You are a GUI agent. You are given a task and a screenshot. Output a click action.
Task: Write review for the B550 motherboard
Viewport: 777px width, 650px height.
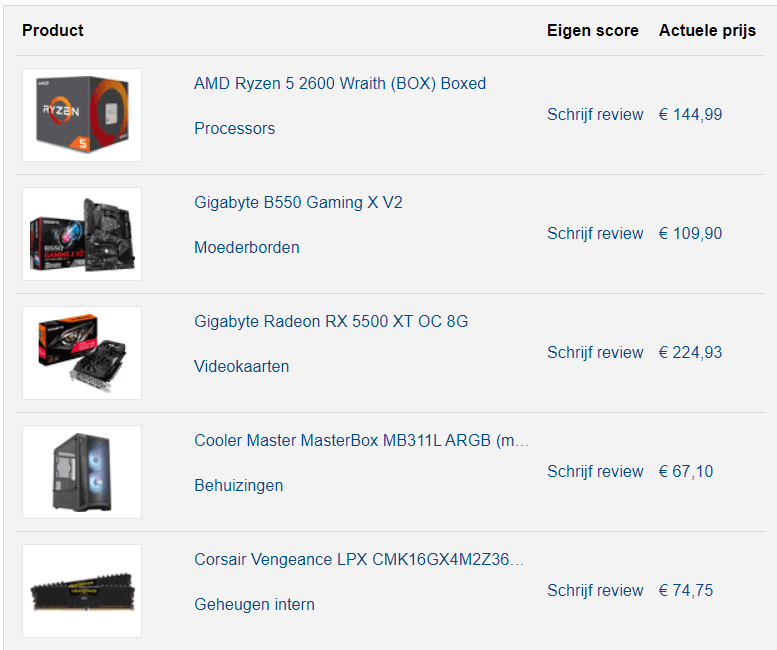(595, 233)
